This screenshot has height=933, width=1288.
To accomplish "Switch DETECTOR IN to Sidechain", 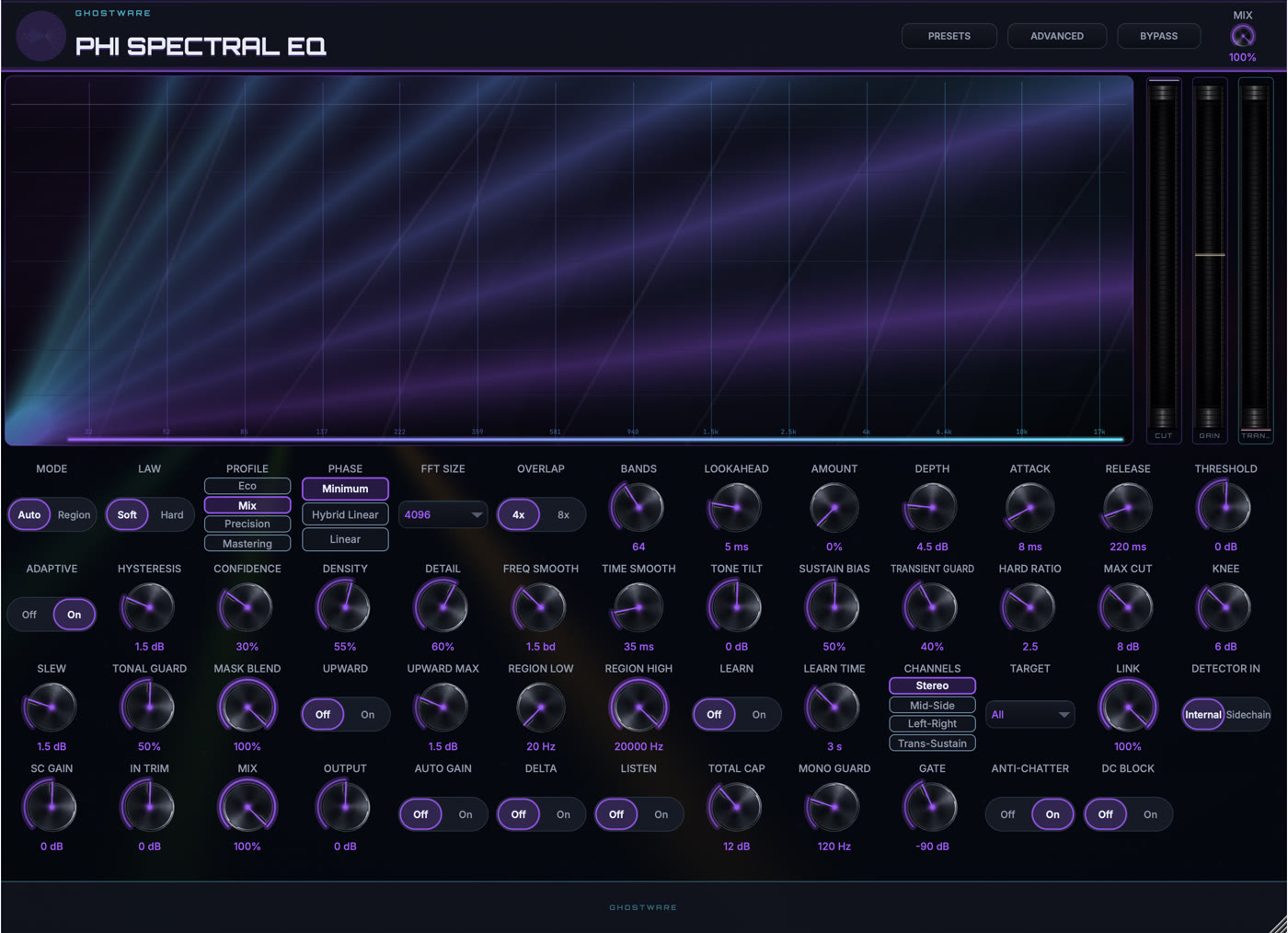I will [1248, 715].
